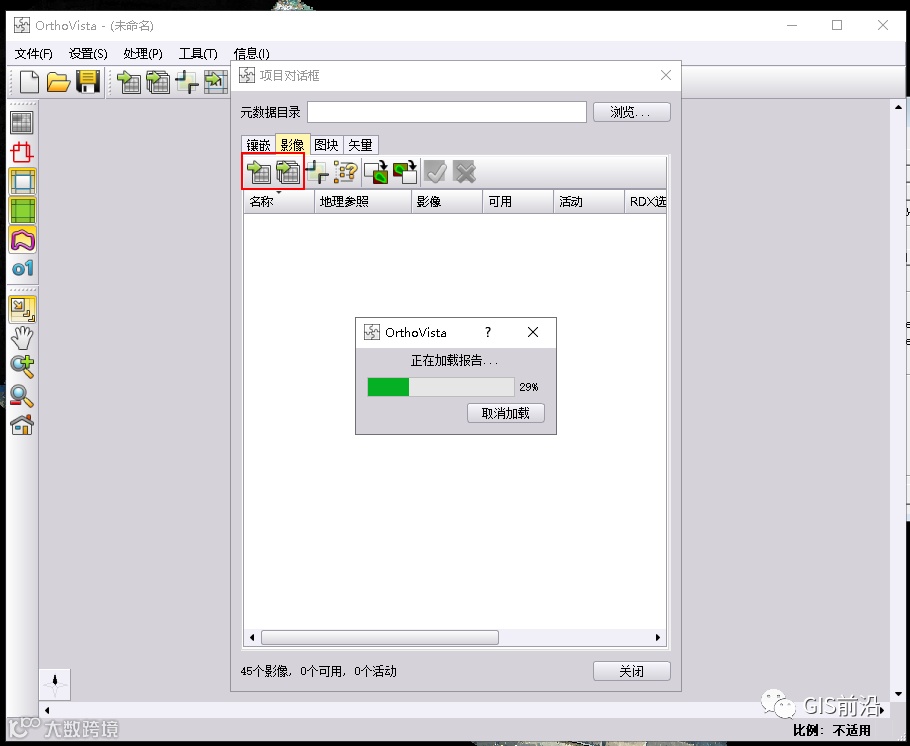
Task: Click the 地理参照 column header
Action: click(x=363, y=201)
